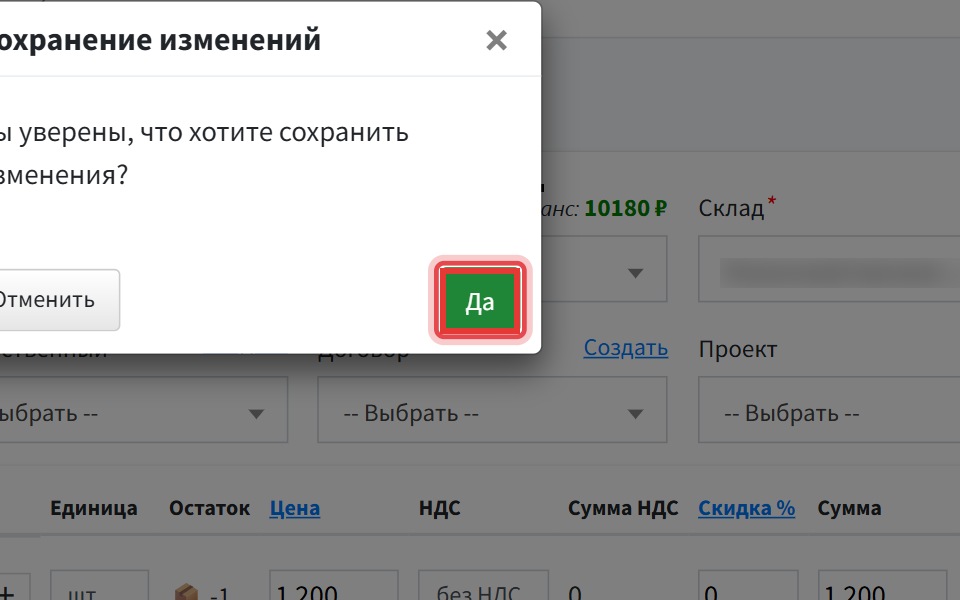This screenshot has height=600, width=960.
Task: Click the green balance amount 10180 ₽
Action: click(x=625, y=209)
